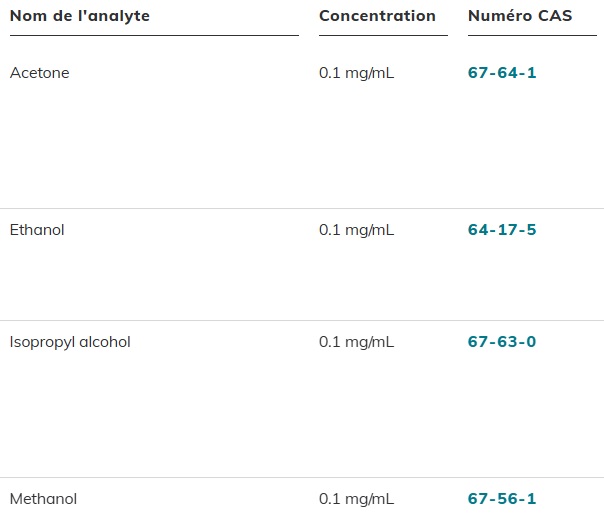Click the 'Nom de l'analyte' column header
The image size is (604, 526).
click(x=80, y=16)
